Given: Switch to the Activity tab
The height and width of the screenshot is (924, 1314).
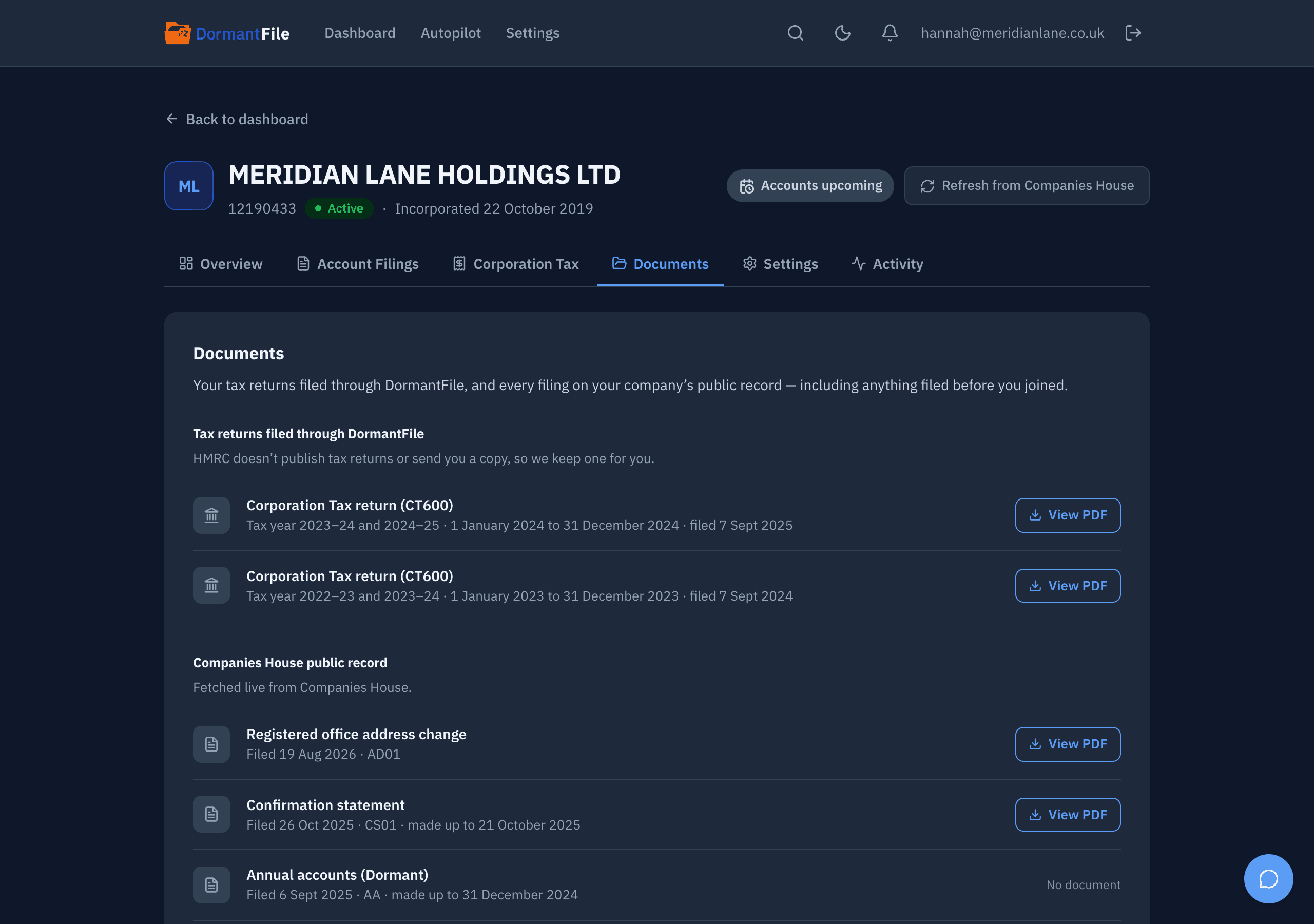Looking at the screenshot, I should click(887, 264).
